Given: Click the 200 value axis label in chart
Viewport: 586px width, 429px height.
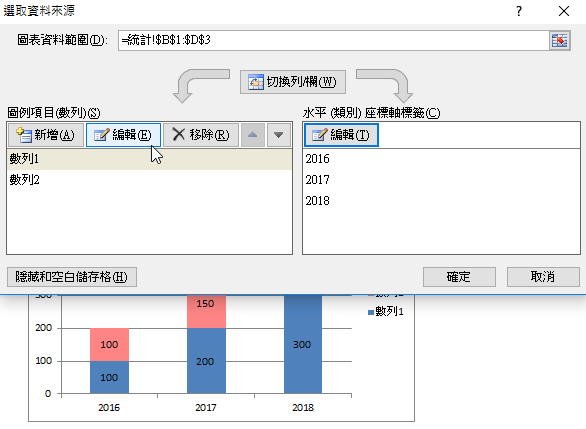Looking at the screenshot, I should pyautogui.click(x=43, y=328).
